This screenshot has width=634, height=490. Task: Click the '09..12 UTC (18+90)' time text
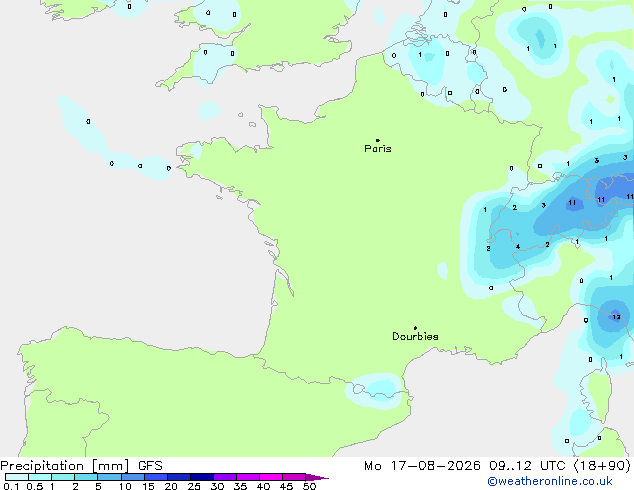point(560,466)
